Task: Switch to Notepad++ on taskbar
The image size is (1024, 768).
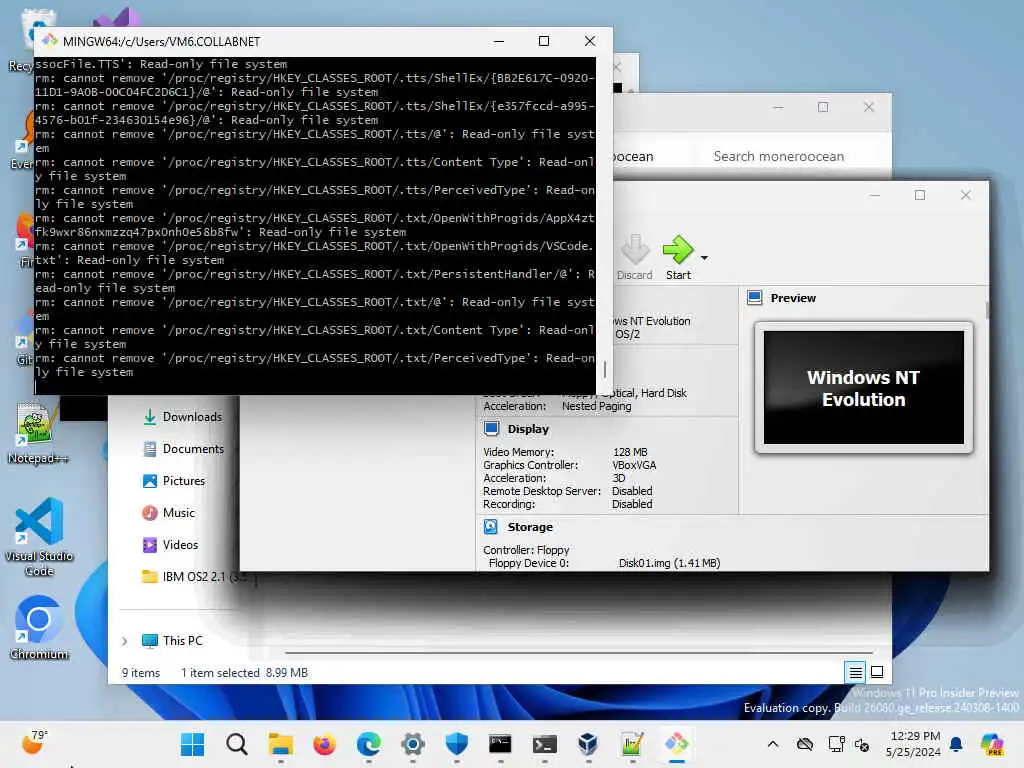Action: point(632,744)
